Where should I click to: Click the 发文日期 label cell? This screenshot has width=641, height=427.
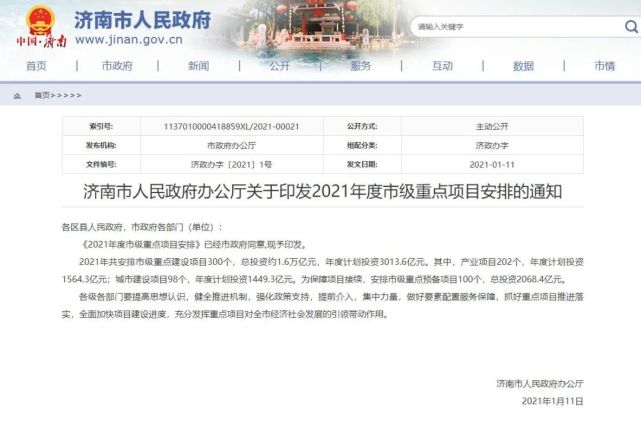click(x=362, y=164)
